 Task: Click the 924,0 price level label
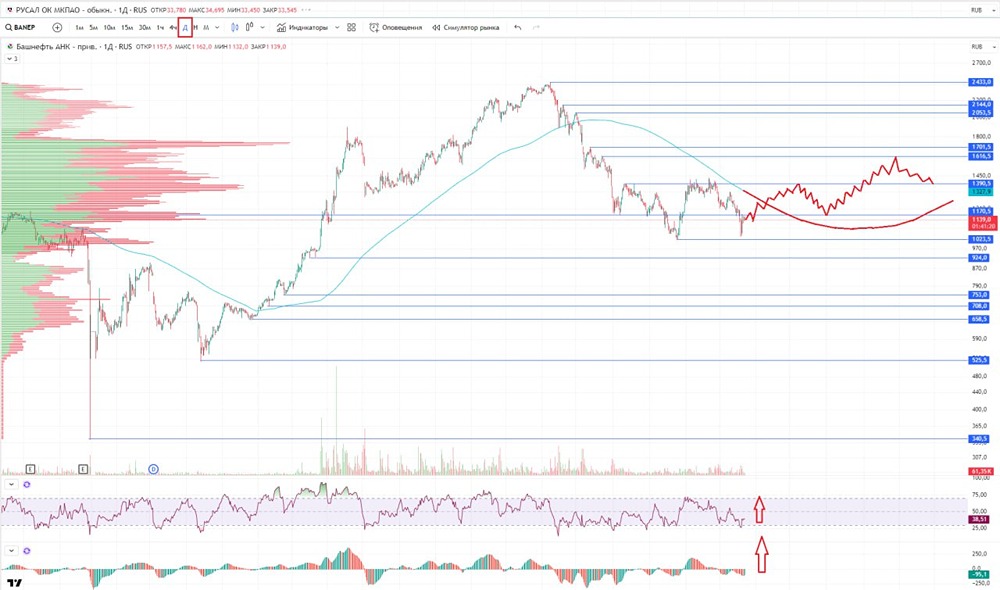point(980,258)
